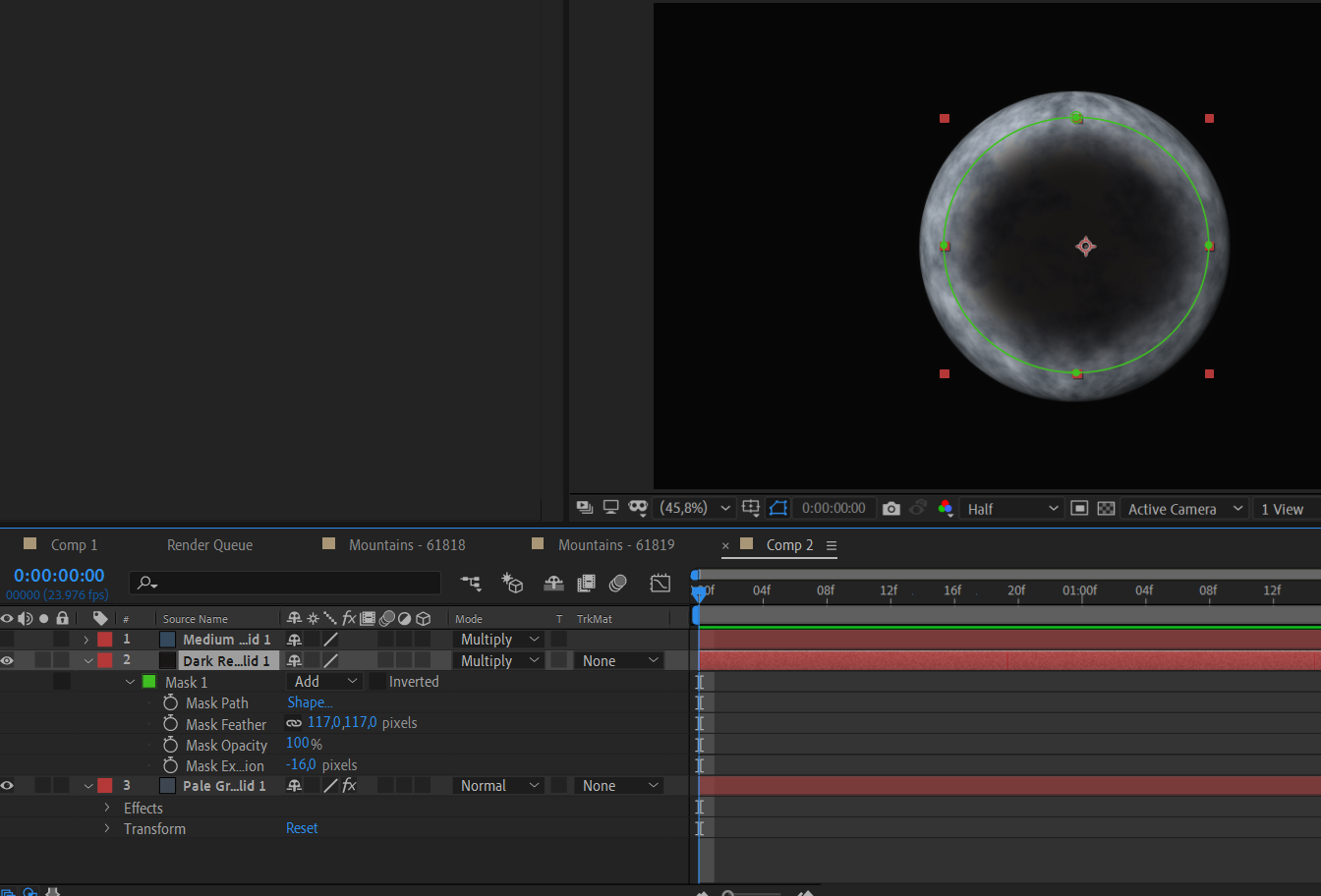Viewport: 1321px width, 896px height.
Task: Enable Frame Blending for the composition
Action: [x=586, y=584]
